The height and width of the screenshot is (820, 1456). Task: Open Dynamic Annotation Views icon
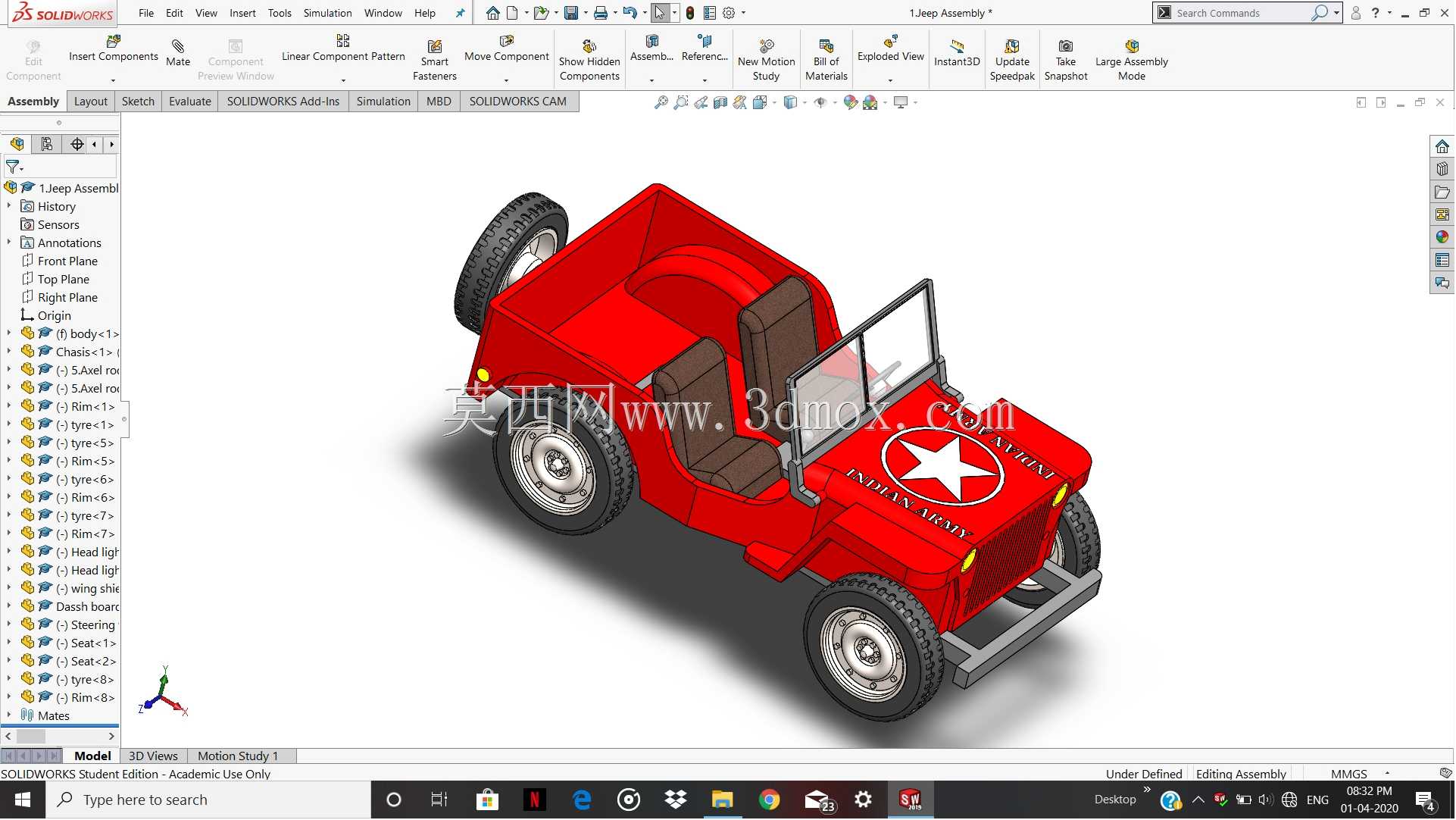pos(740,102)
